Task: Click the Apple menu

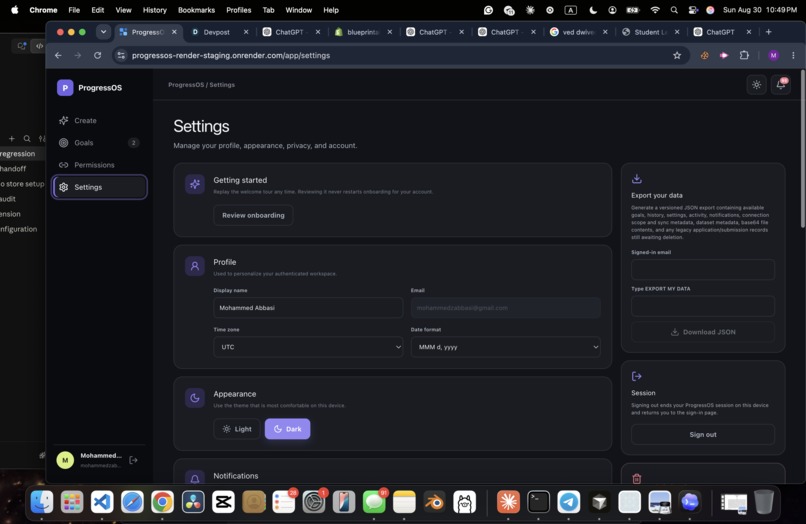Action: [14, 10]
